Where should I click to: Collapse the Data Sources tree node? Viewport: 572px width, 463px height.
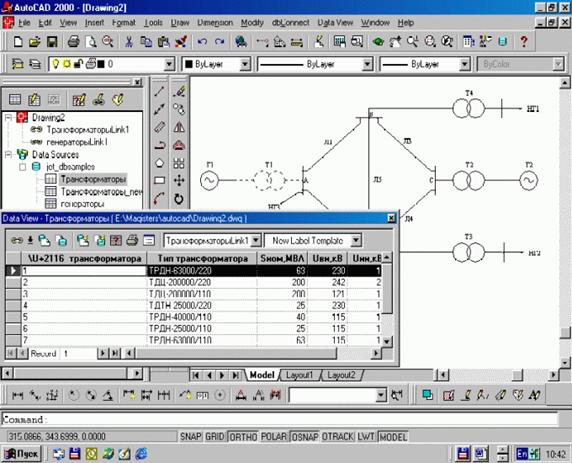pyautogui.click(x=8, y=155)
